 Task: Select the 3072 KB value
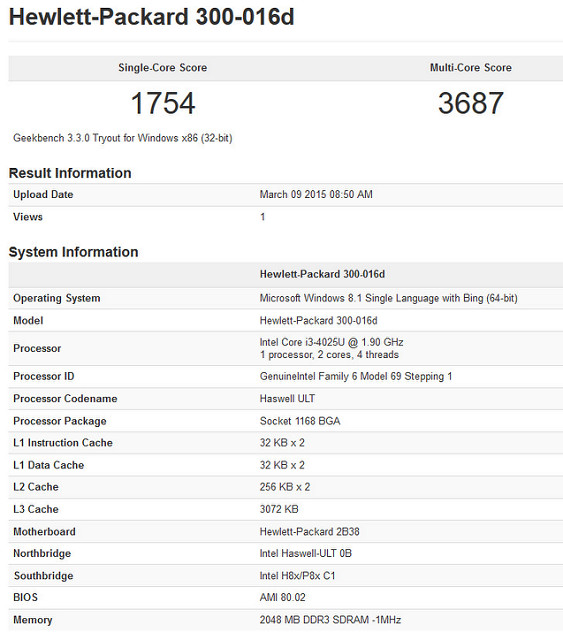[279, 509]
